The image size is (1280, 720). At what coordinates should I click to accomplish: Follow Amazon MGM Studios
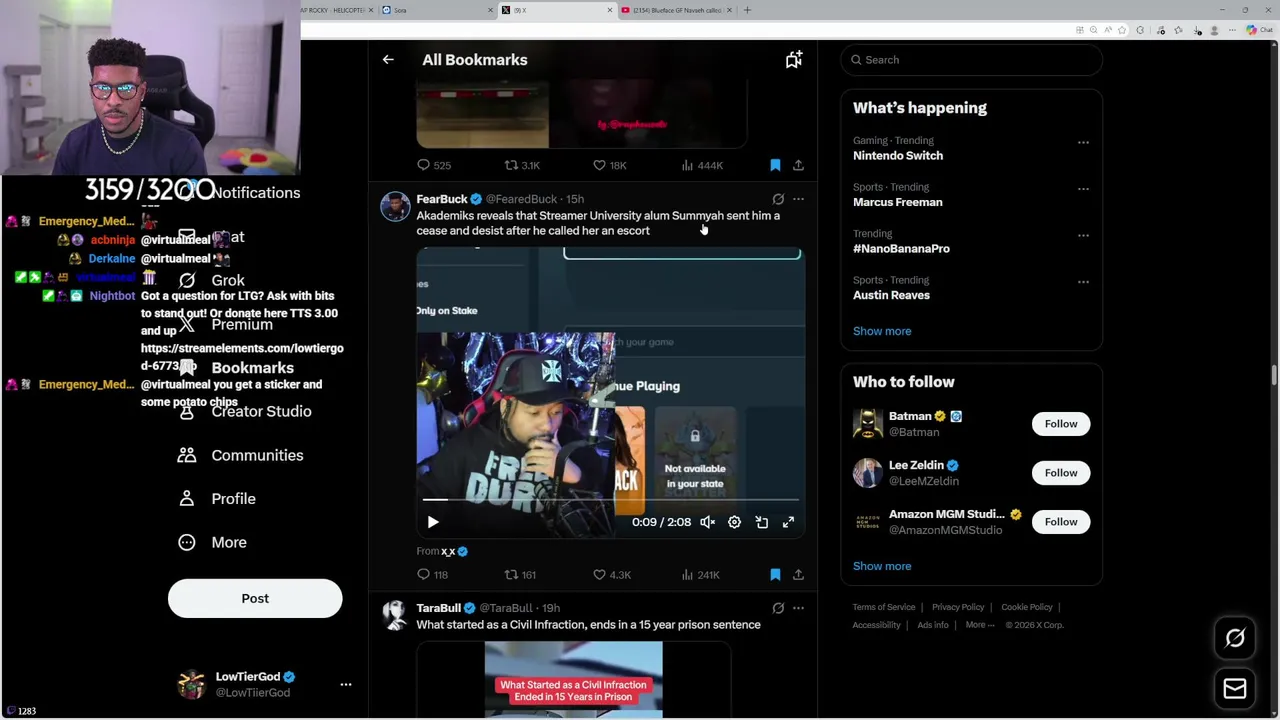(1061, 522)
